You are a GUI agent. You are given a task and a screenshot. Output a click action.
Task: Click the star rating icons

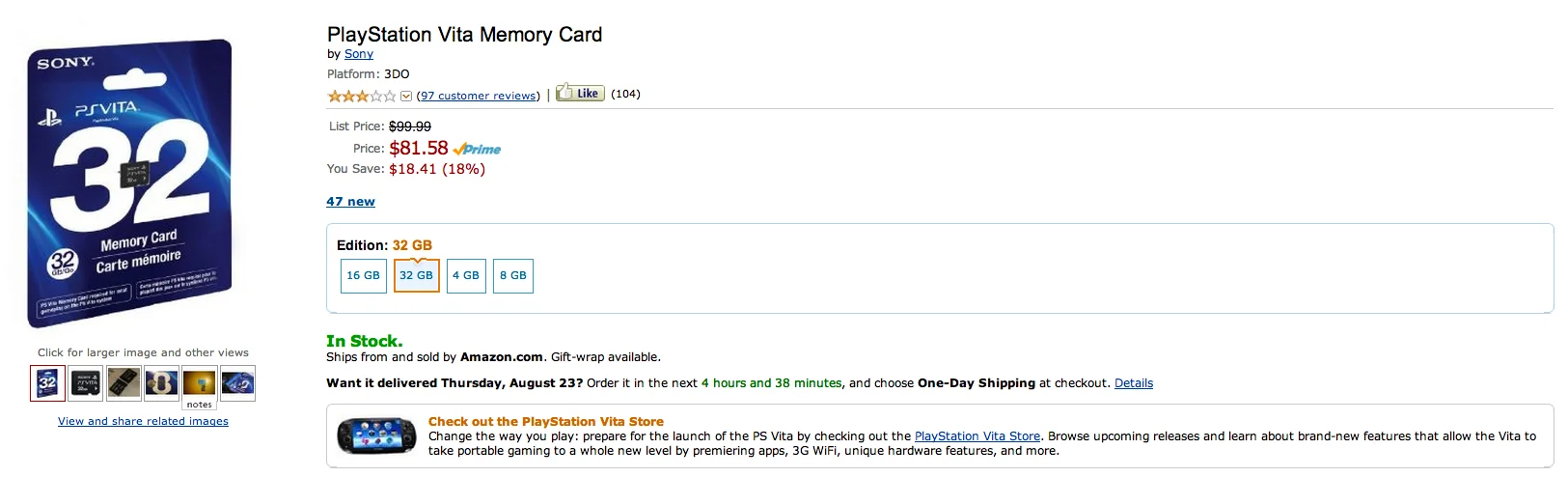362,96
